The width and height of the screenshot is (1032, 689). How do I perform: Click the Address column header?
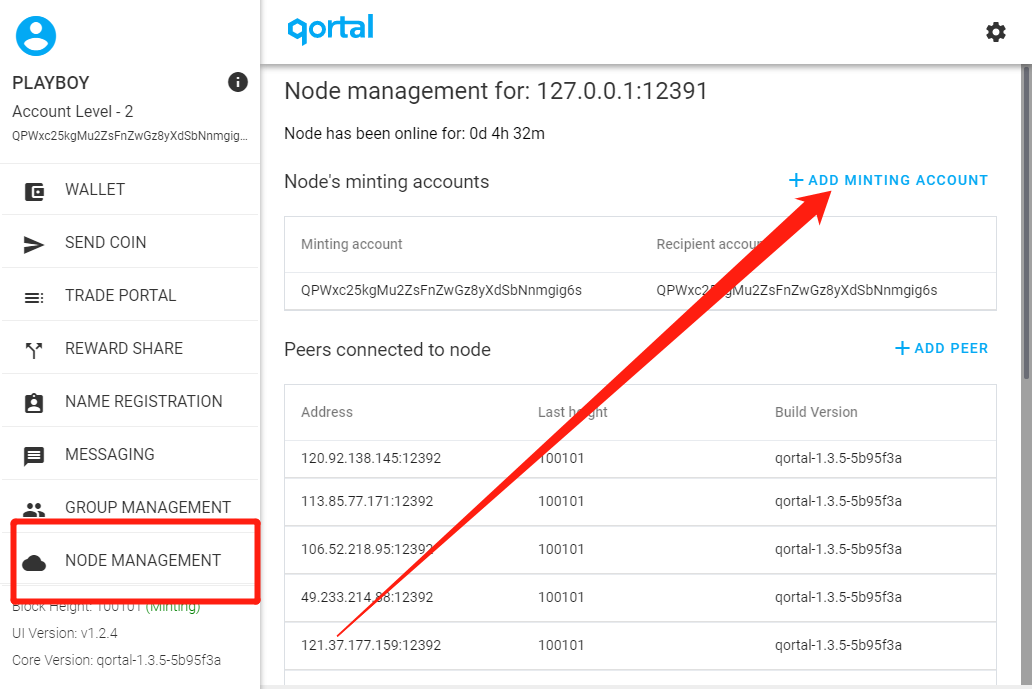coord(326,412)
